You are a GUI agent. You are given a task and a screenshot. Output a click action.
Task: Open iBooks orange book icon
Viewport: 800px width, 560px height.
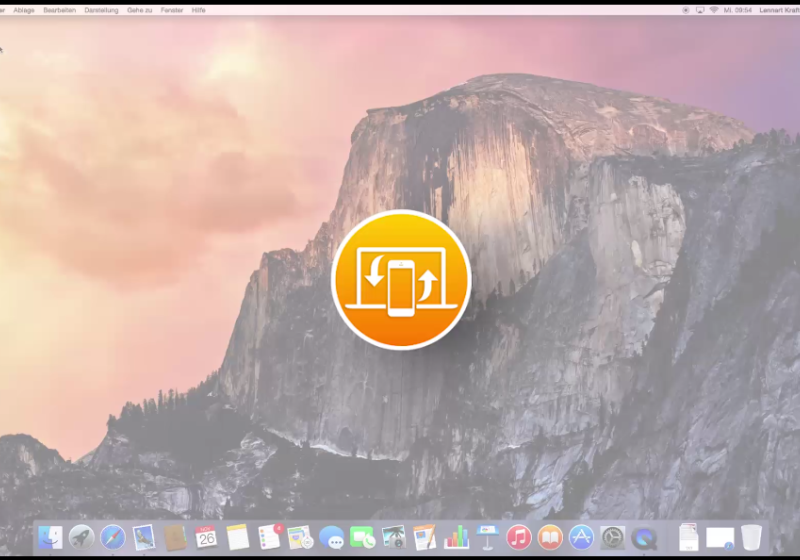[550, 538]
